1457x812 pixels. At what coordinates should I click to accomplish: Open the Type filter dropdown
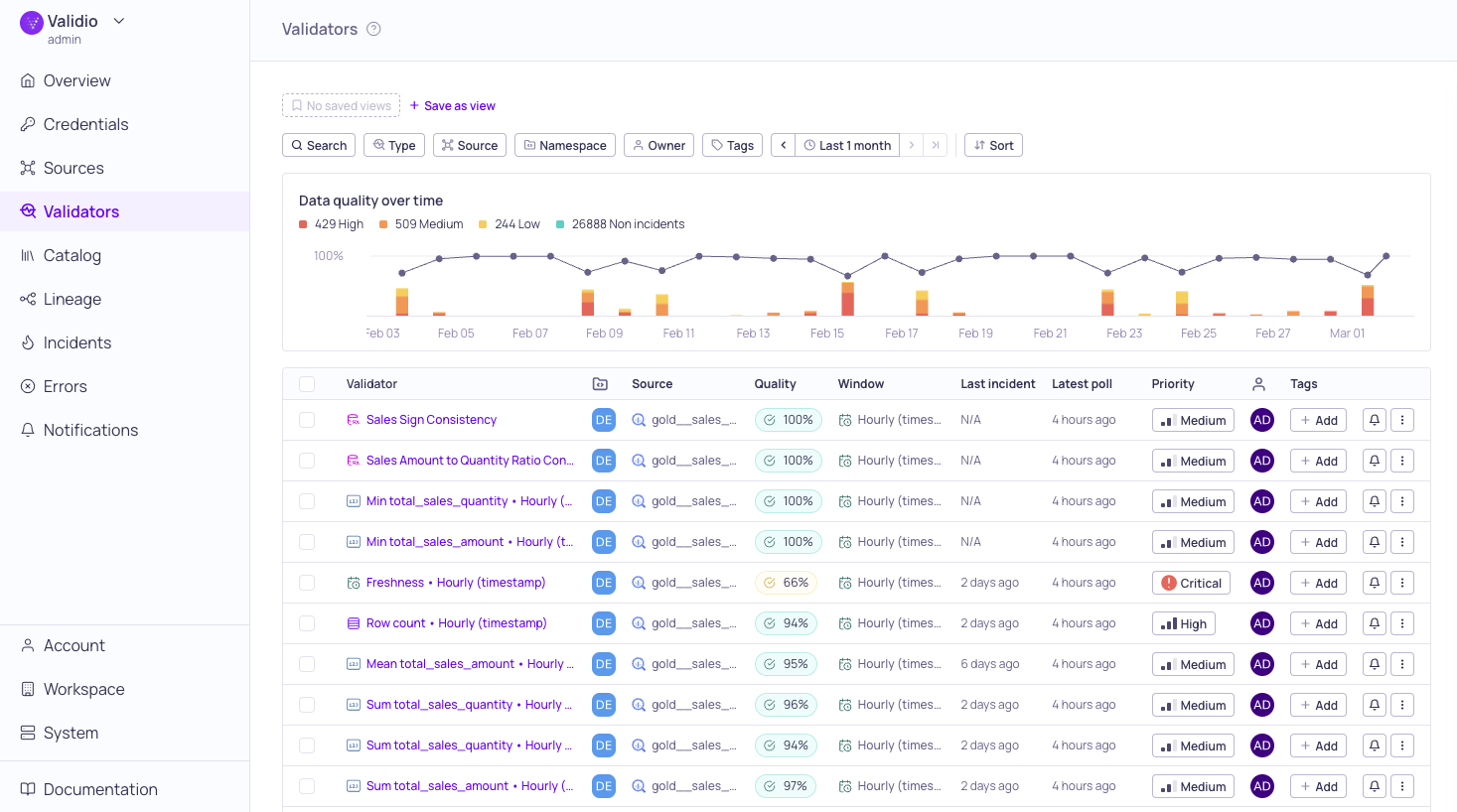[394, 145]
